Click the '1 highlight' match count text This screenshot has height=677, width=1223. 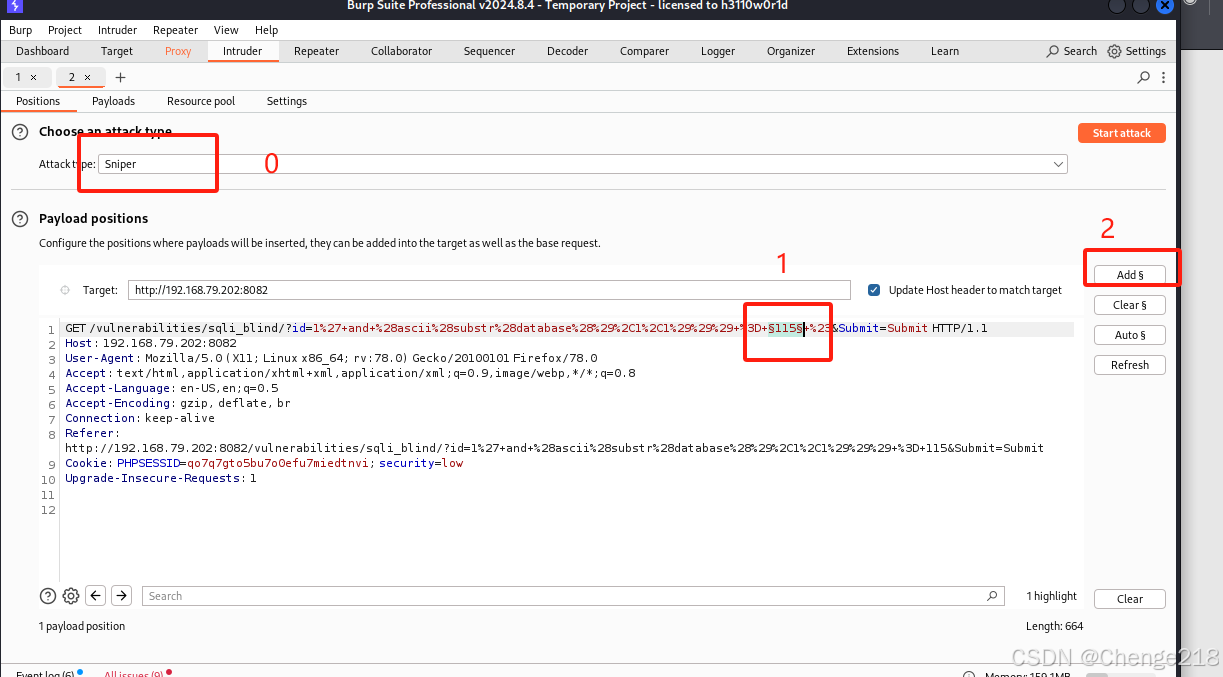point(1052,596)
